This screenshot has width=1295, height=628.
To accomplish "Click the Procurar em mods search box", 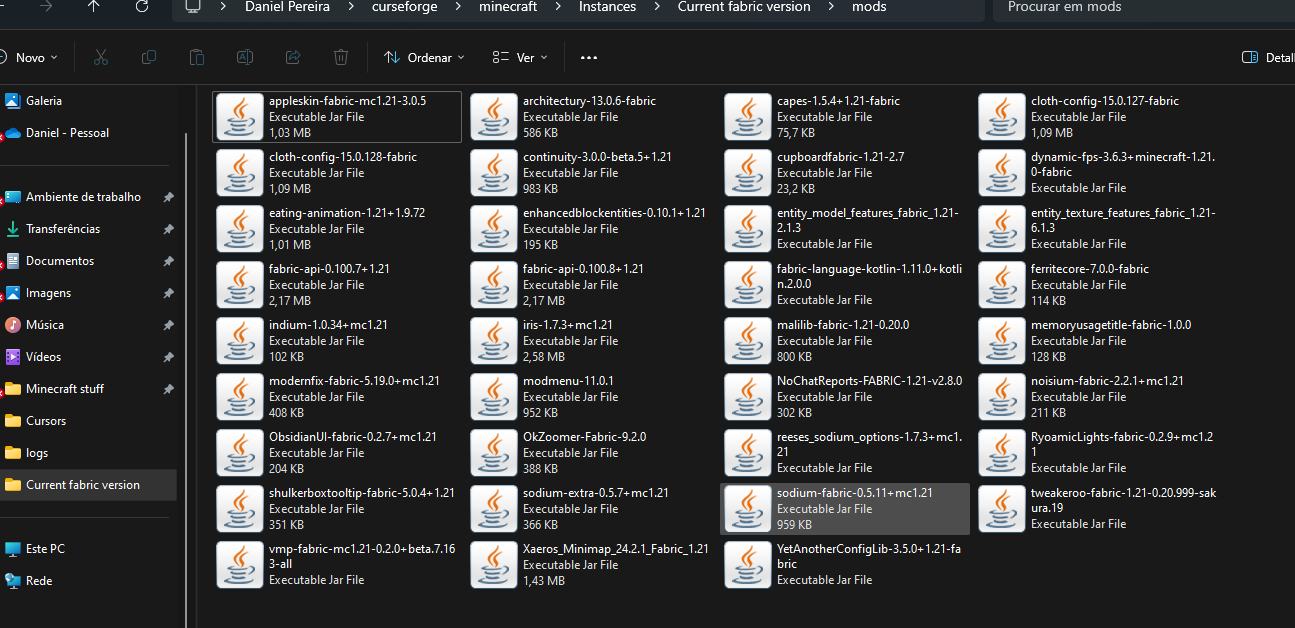I will (1140, 7).
